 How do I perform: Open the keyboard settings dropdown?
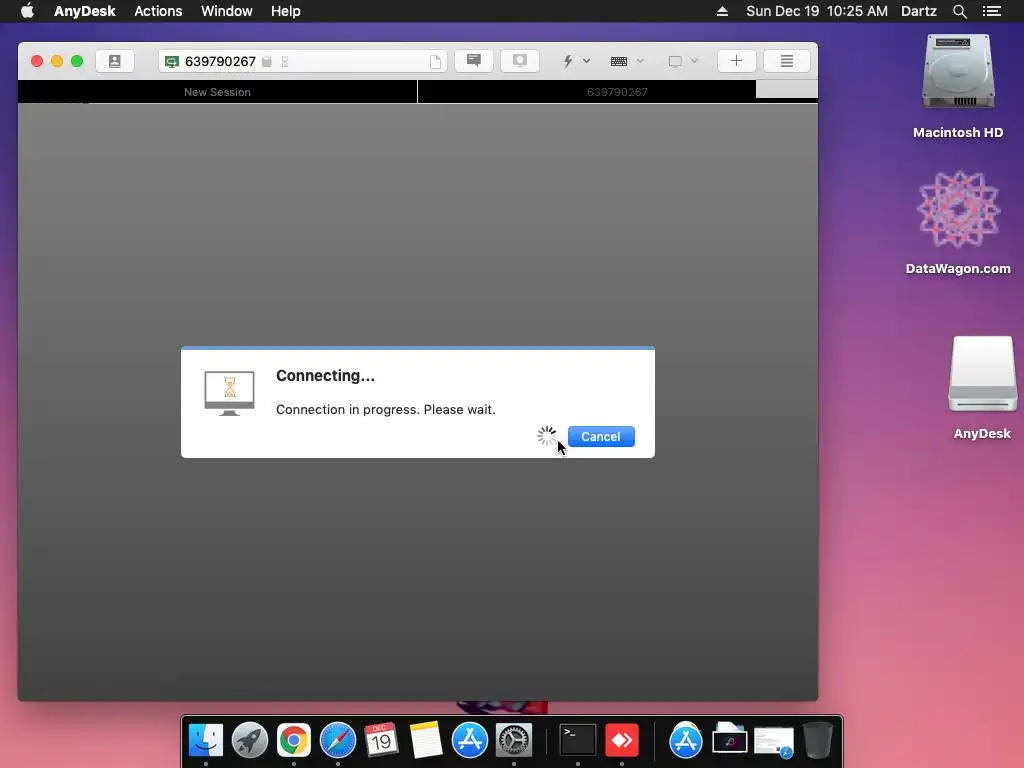tap(627, 61)
